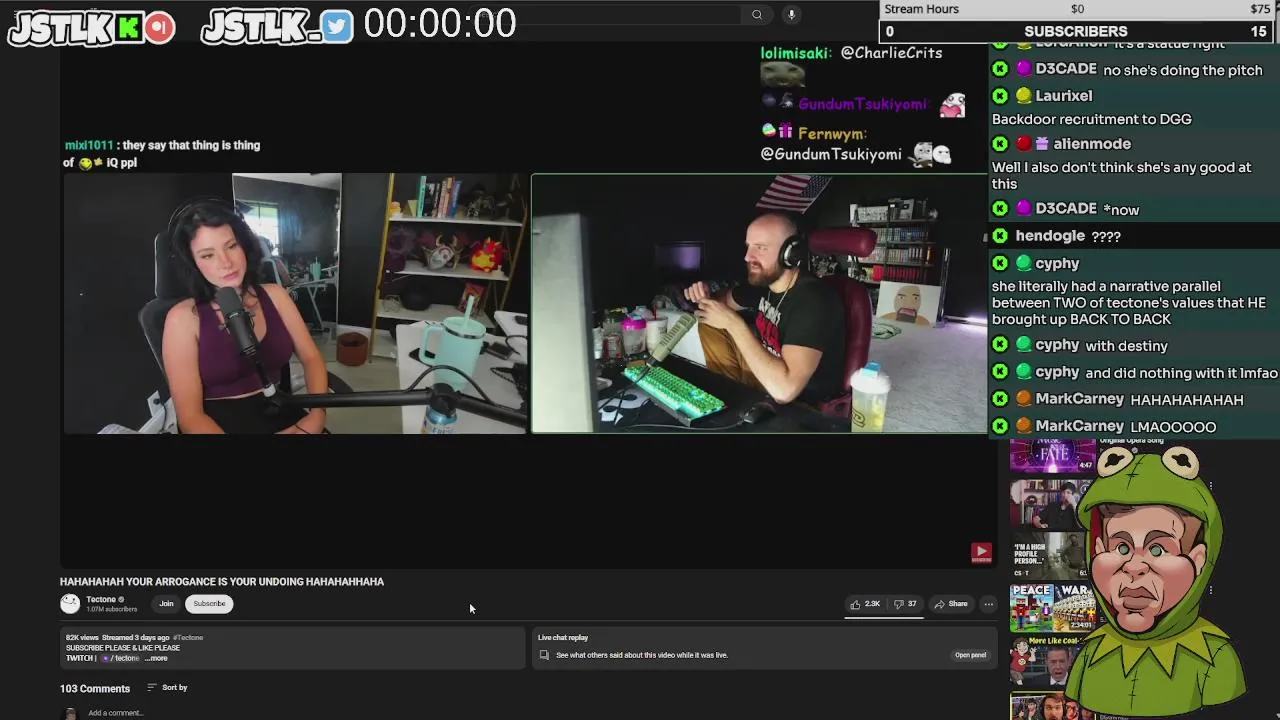The image size is (1280, 720).
Task: Click the right webcam video of bearded man
Action: click(759, 303)
